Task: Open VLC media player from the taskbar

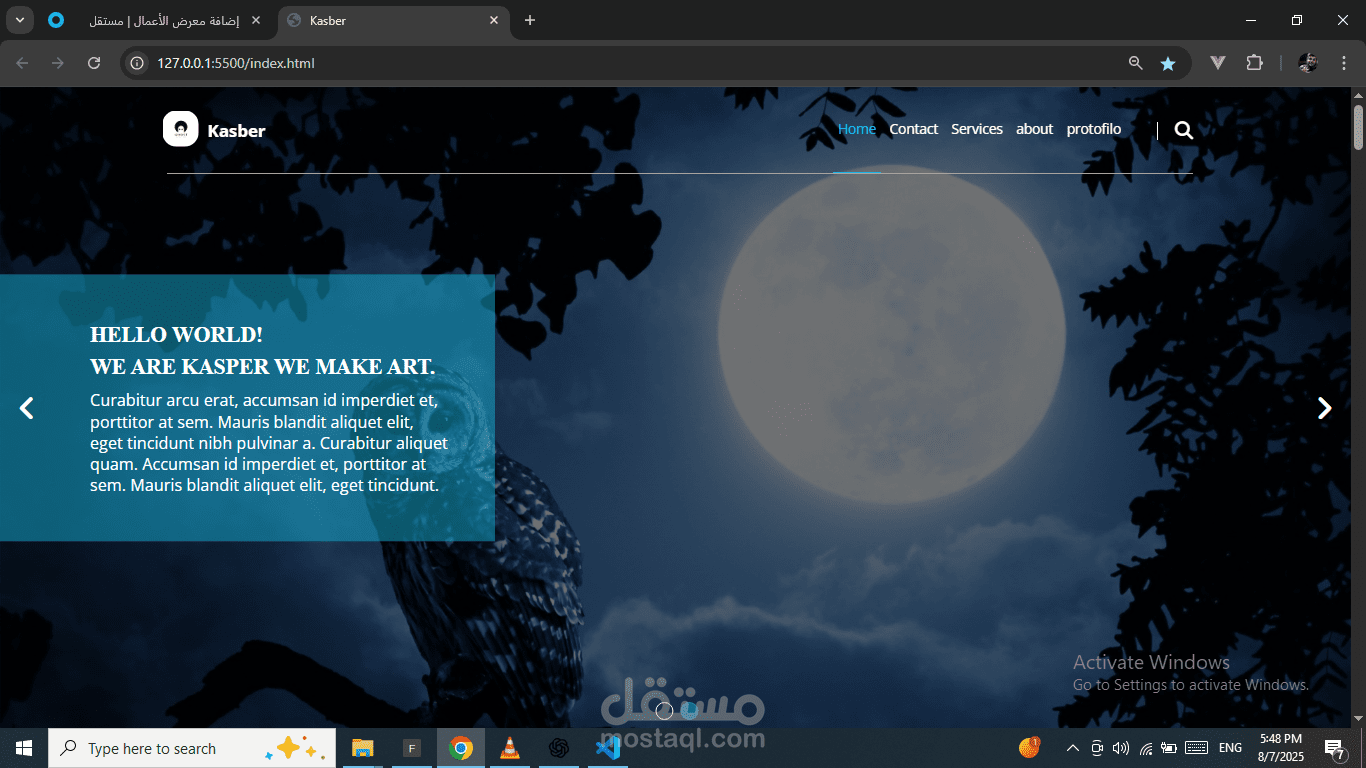Action: click(x=510, y=748)
